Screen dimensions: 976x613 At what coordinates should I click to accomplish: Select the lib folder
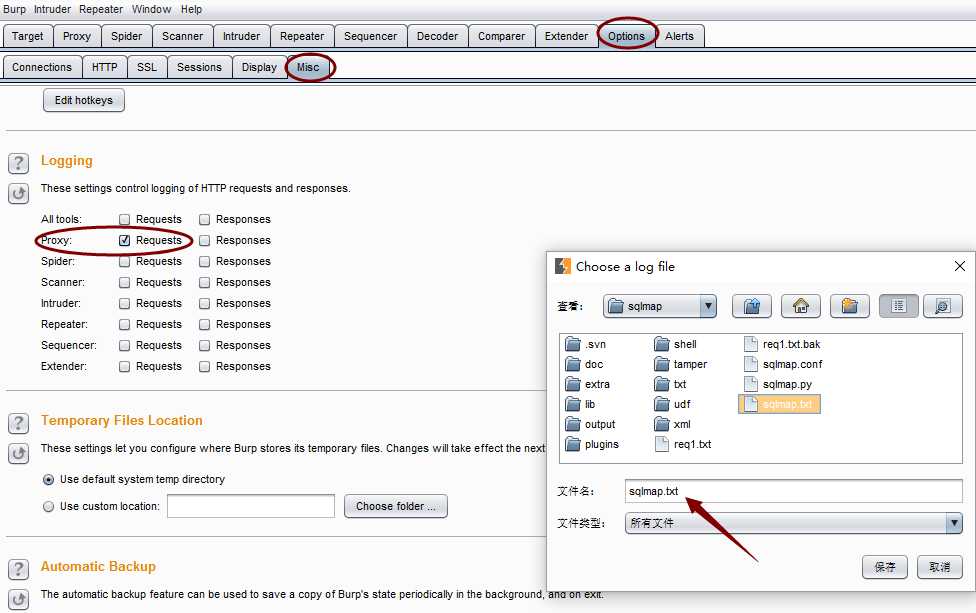pyautogui.click(x=581, y=404)
